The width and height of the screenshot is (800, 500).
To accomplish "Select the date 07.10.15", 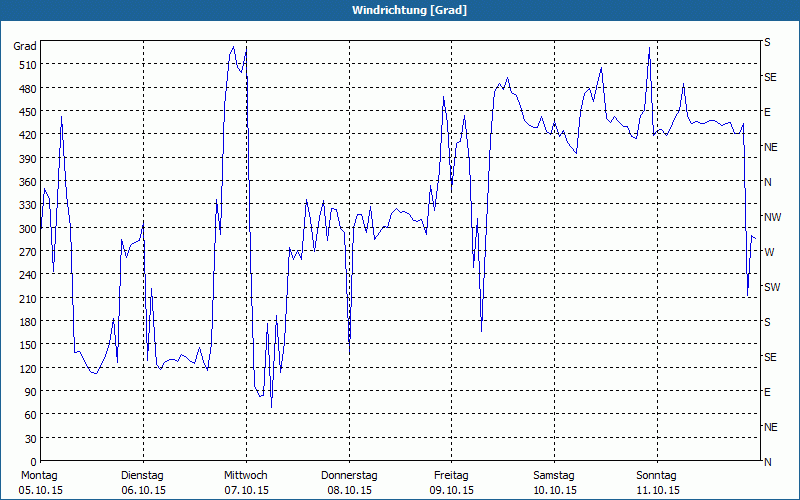I will point(246,490).
